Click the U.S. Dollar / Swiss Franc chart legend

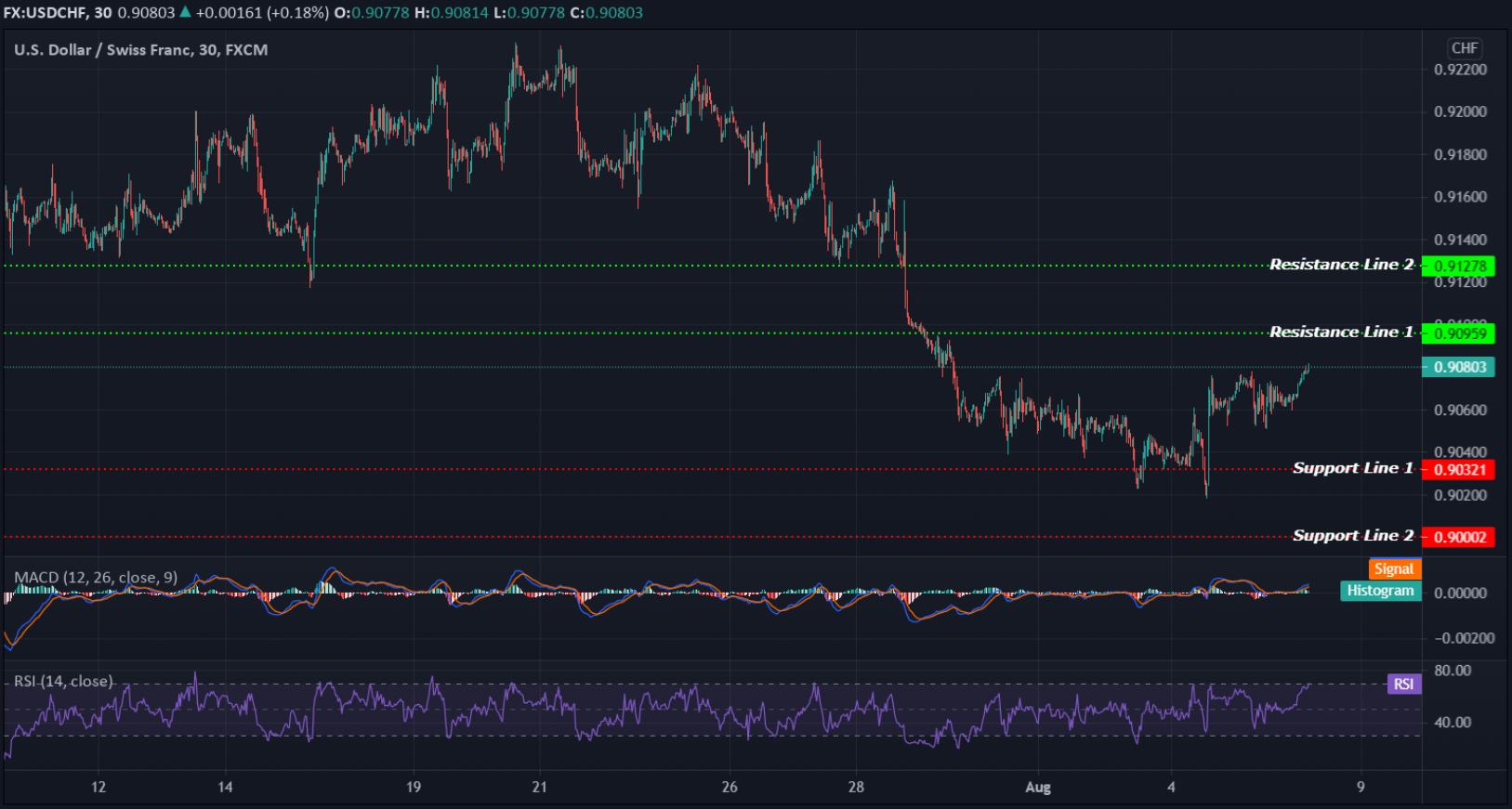[141, 50]
